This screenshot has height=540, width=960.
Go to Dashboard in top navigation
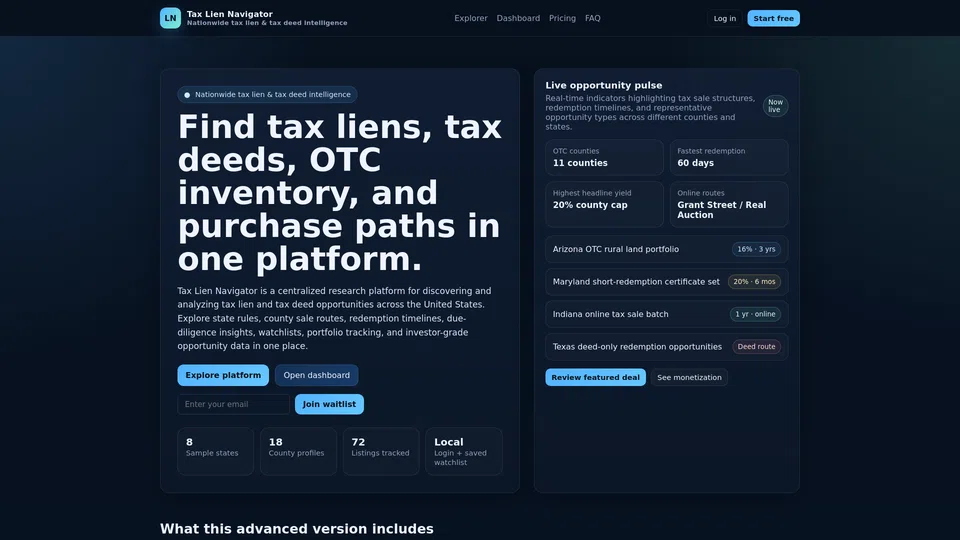pyautogui.click(x=518, y=18)
